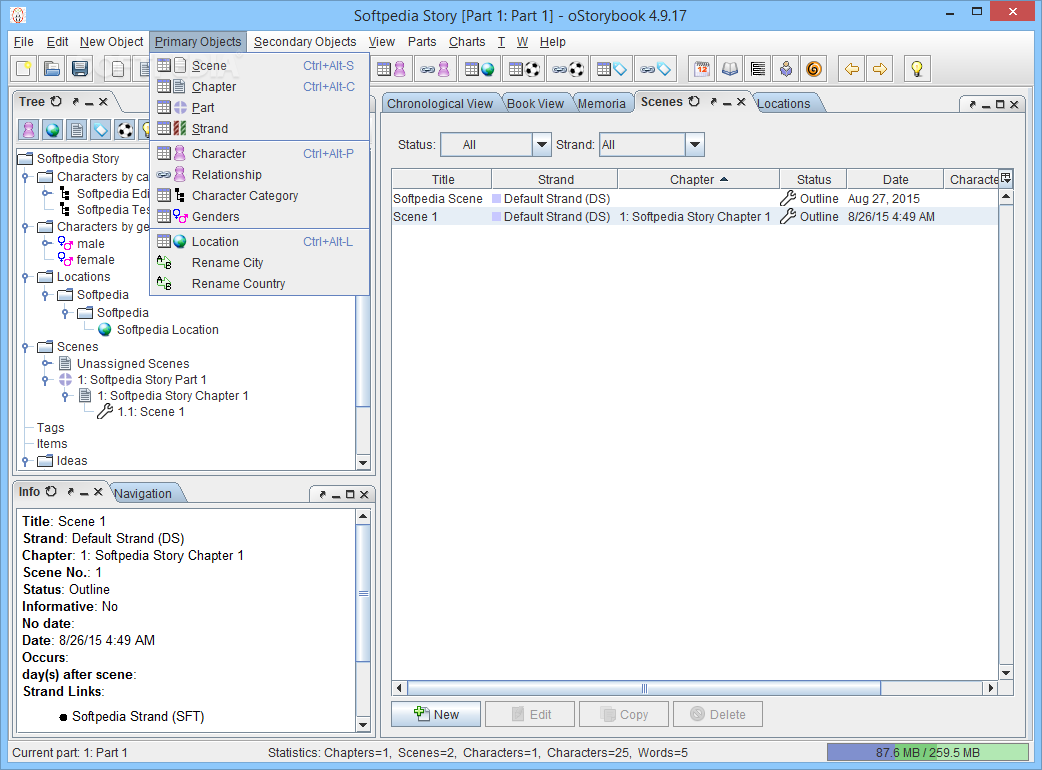
Task: Open the Secondary Objects menu
Action: [x=305, y=41]
